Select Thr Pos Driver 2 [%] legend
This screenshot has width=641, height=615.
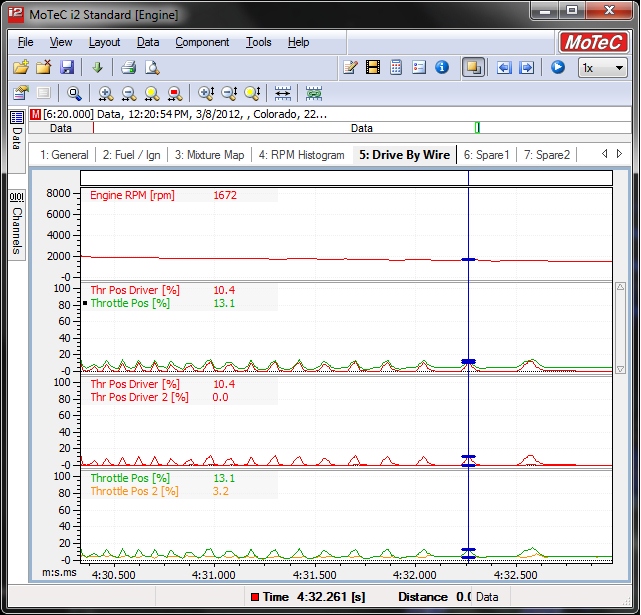tap(139, 397)
